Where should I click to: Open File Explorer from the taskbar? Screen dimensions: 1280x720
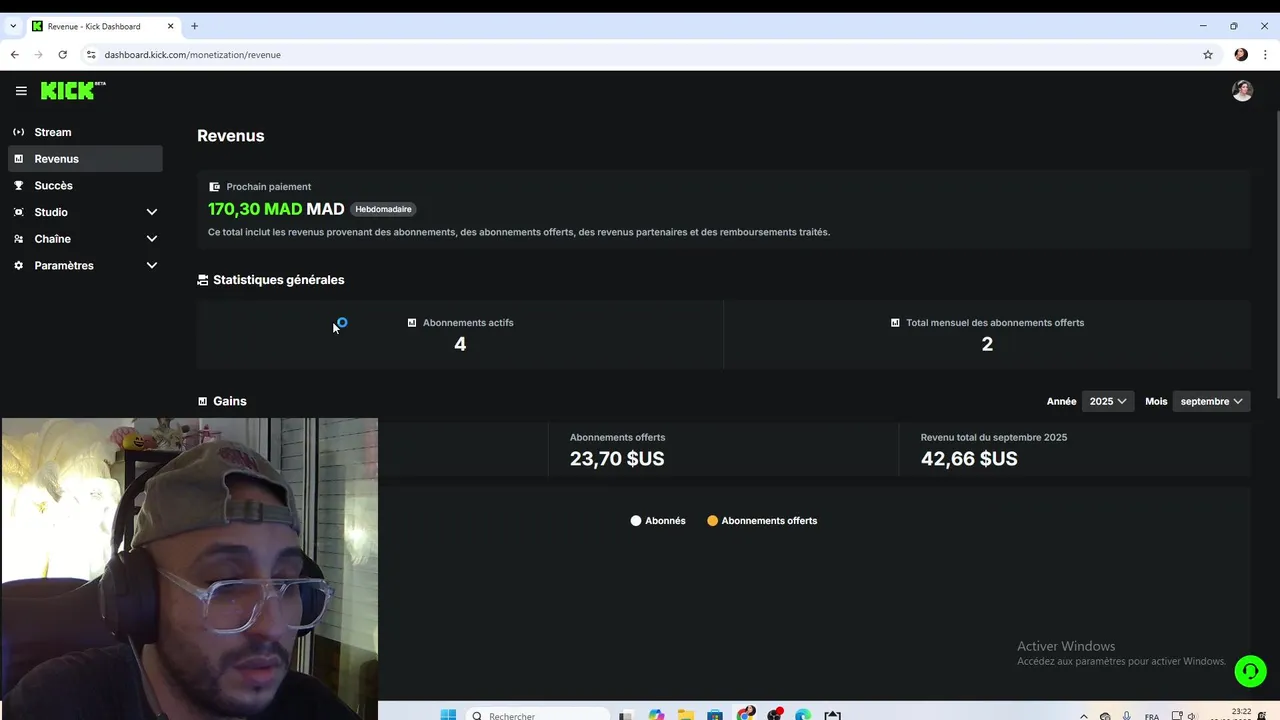pos(686,714)
